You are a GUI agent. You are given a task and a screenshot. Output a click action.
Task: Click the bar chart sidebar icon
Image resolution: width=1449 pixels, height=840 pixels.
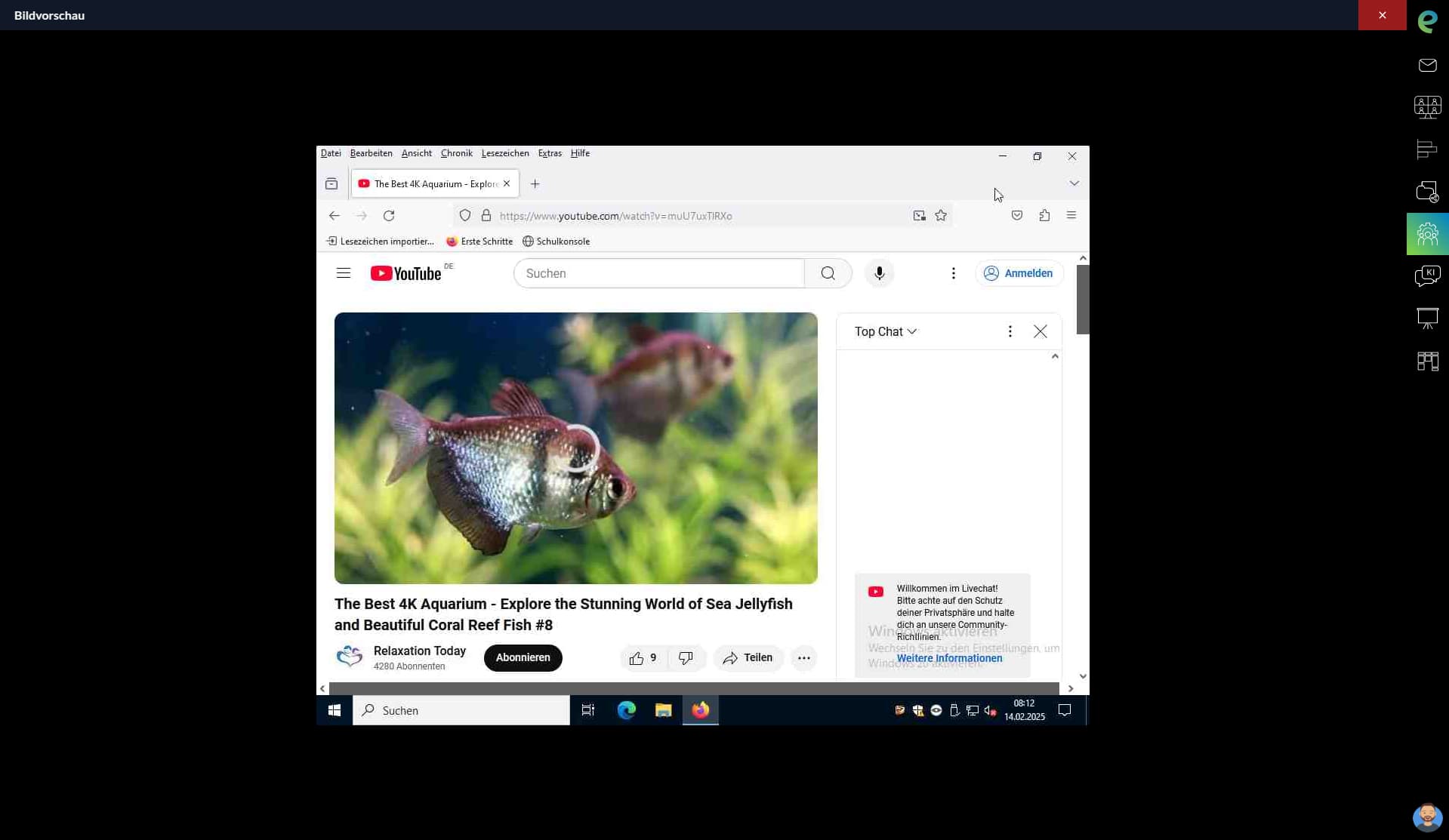coord(1427,149)
